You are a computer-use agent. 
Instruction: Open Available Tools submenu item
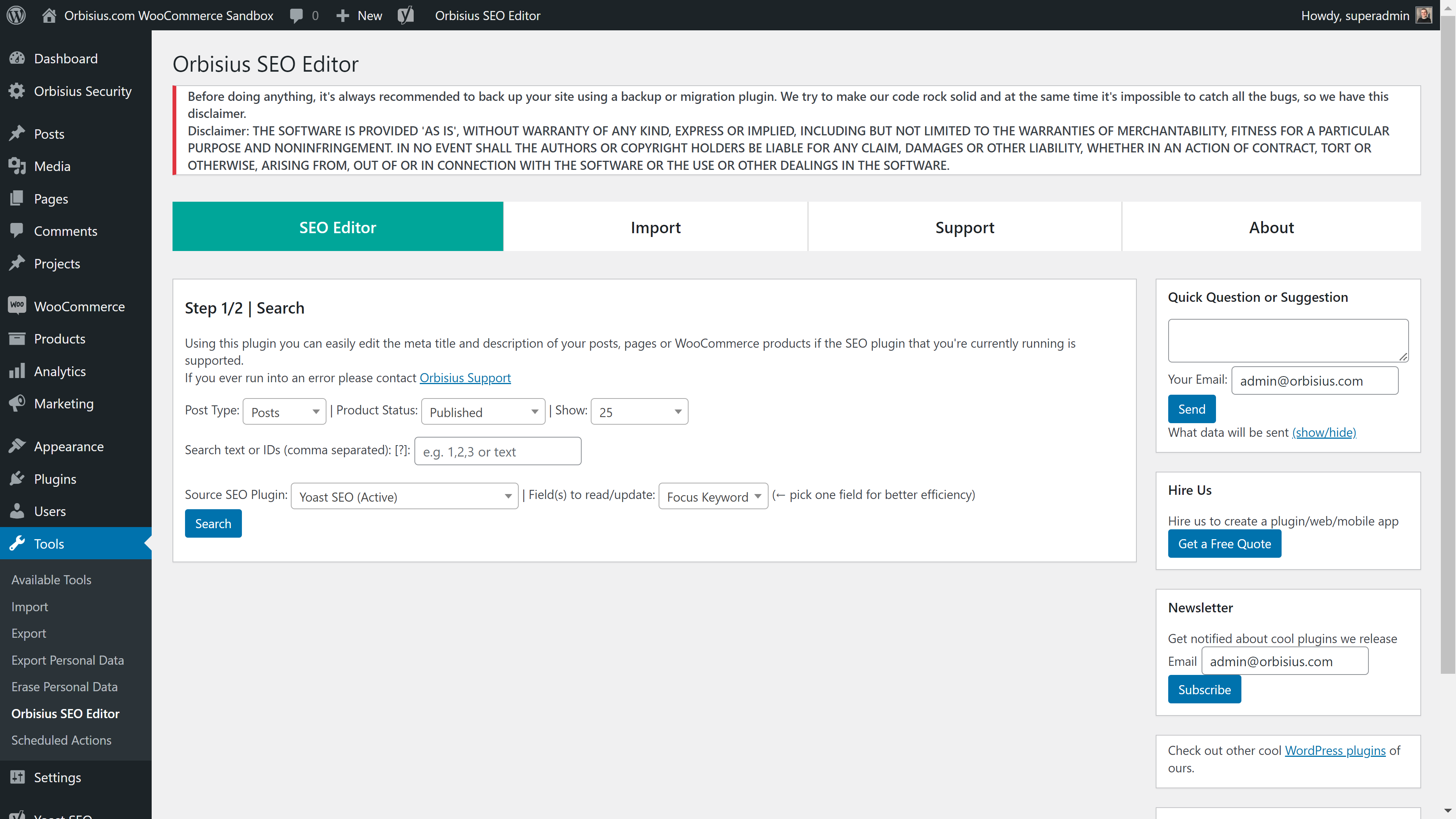pyautogui.click(x=52, y=579)
